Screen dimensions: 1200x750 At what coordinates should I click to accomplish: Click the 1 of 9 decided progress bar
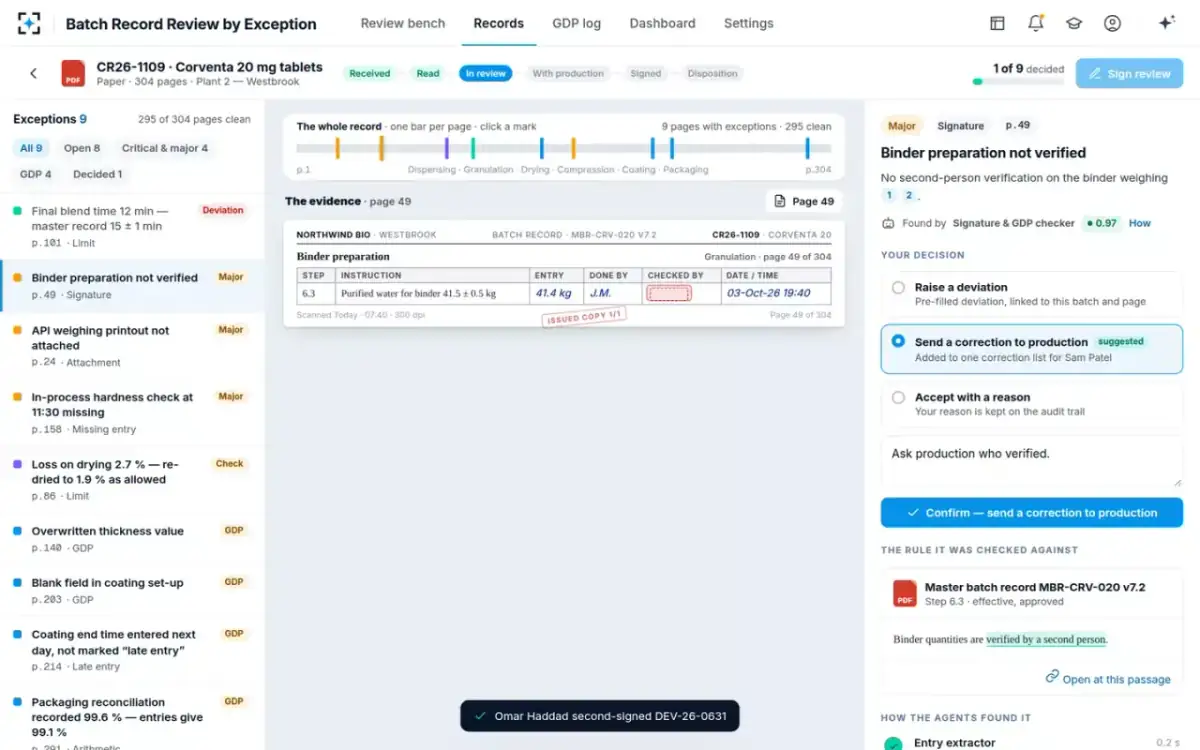[1018, 81]
